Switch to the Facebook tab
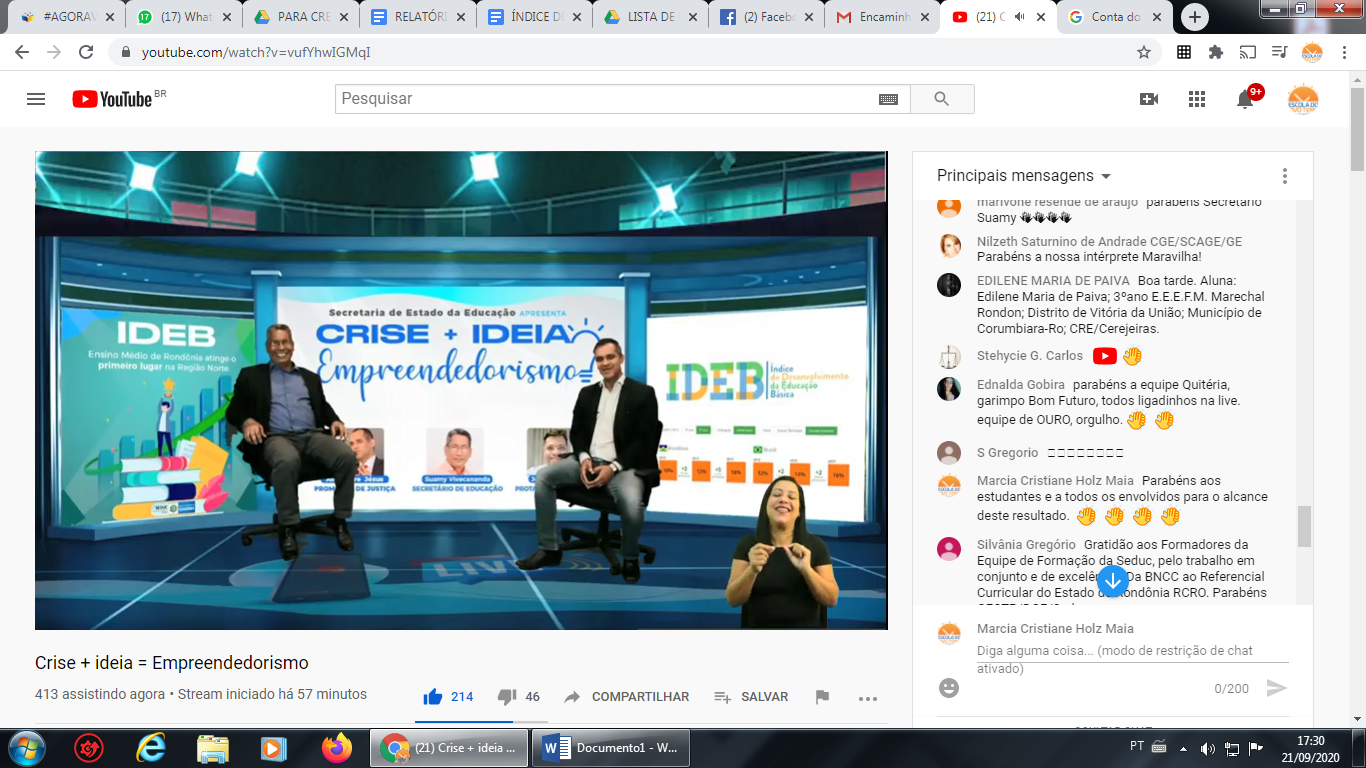This screenshot has height=768, width=1366. point(764,17)
